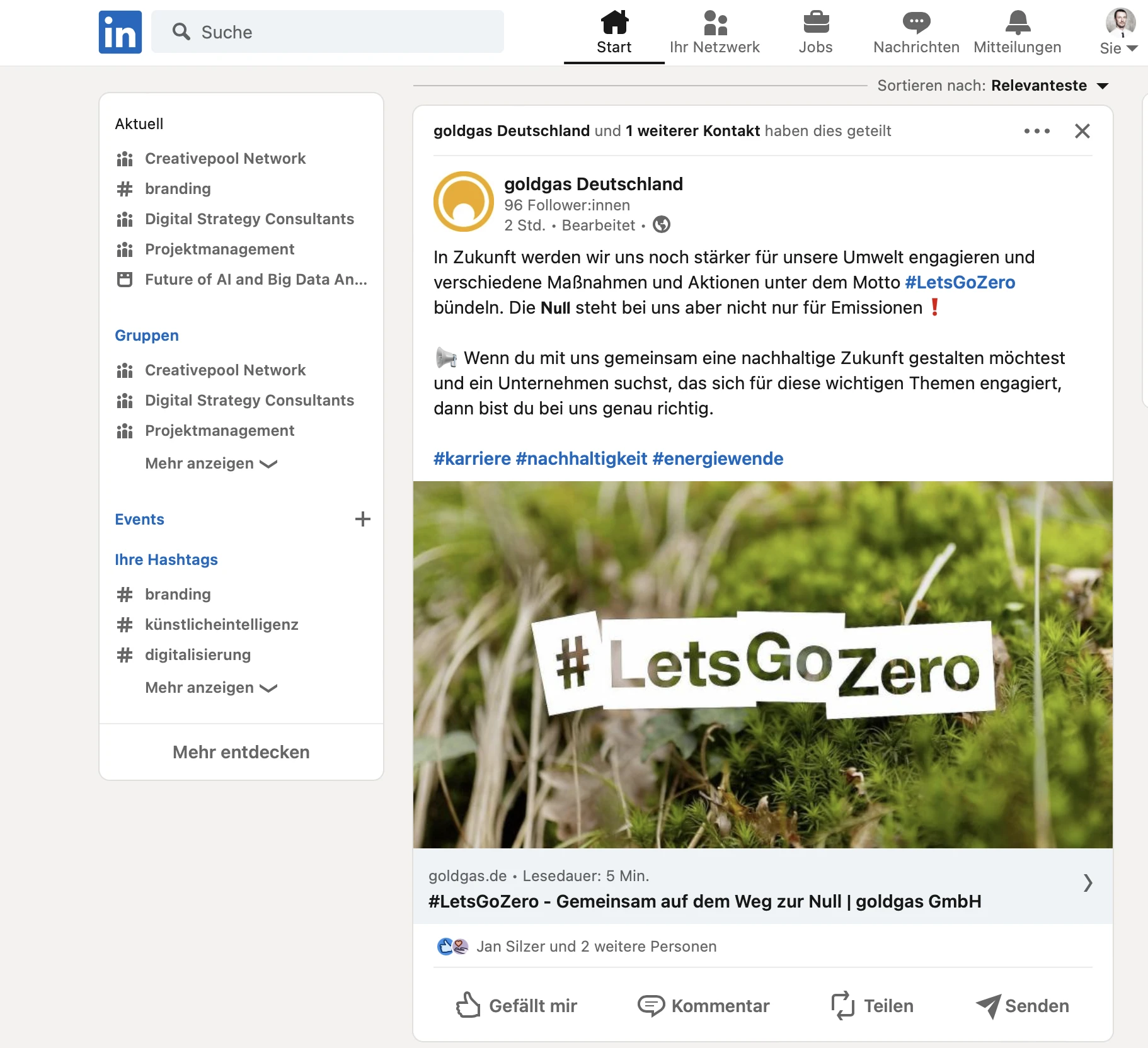This screenshot has height=1048, width=1148.
Task: Click the Mehr entdecken button
Action: (x=241, y=752)
